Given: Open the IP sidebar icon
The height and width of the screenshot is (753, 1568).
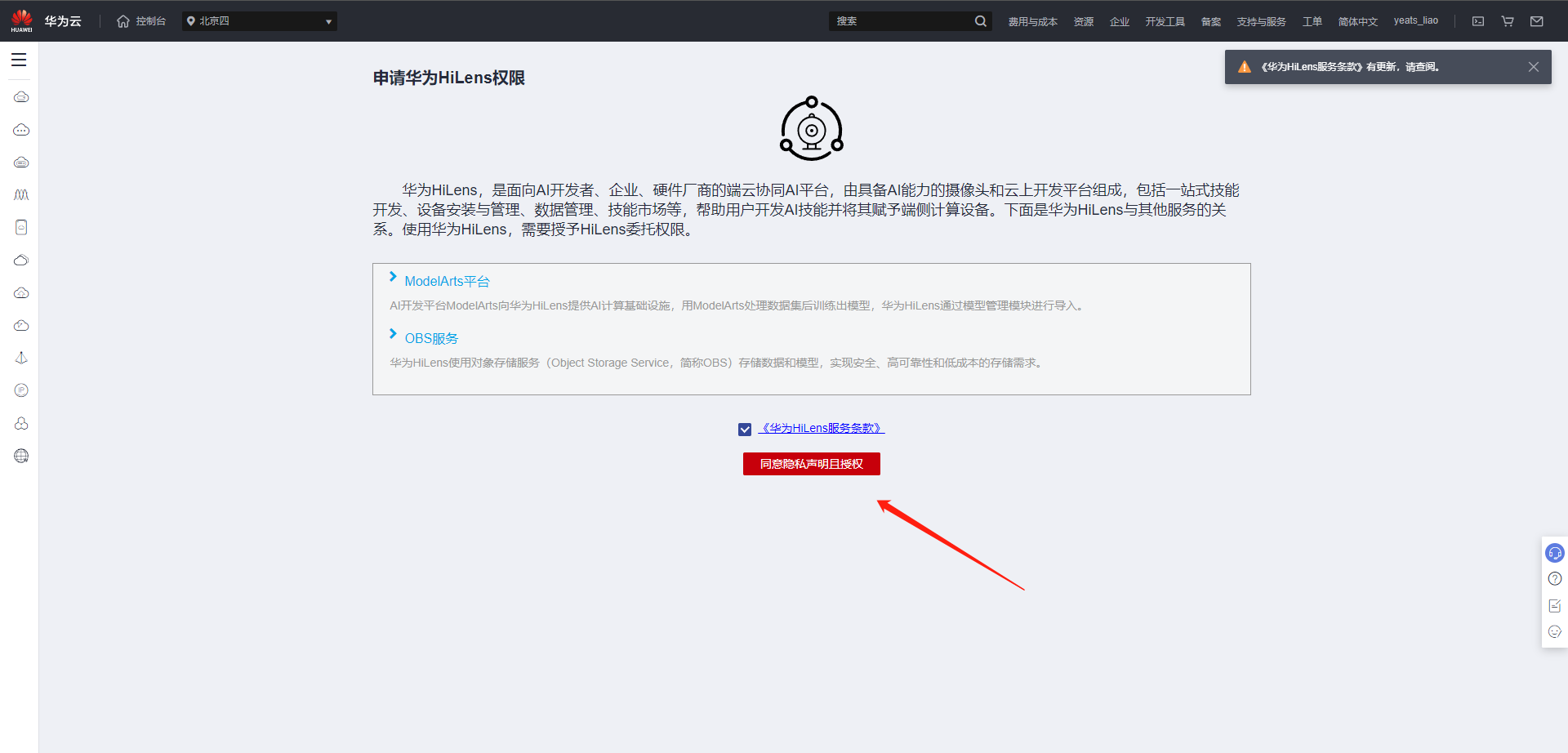Looking at the screenshot, I should [x=21, y=390].
